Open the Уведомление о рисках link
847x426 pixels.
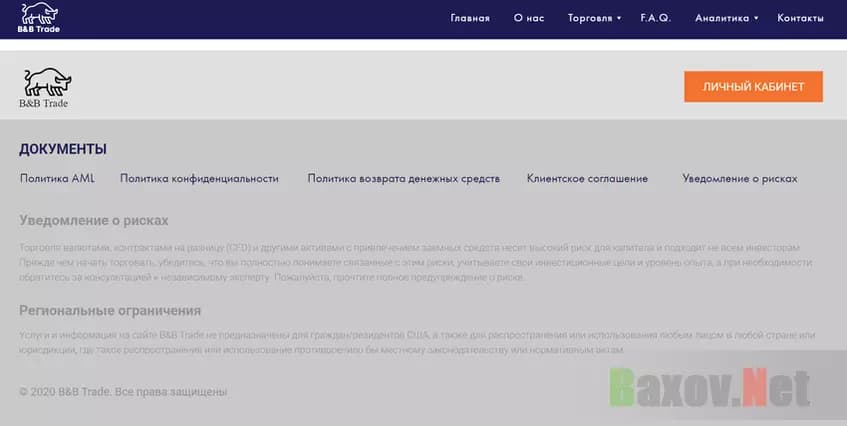click(740, 178)
